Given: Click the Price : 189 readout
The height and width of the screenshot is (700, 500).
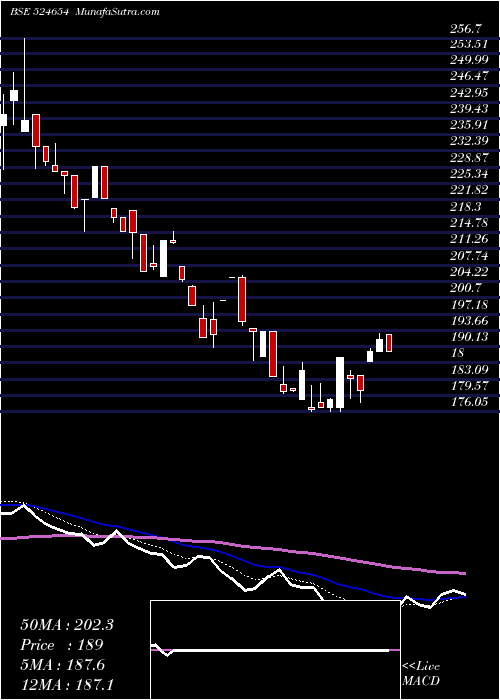Looking at the screenshot, I should click(62, 645).
